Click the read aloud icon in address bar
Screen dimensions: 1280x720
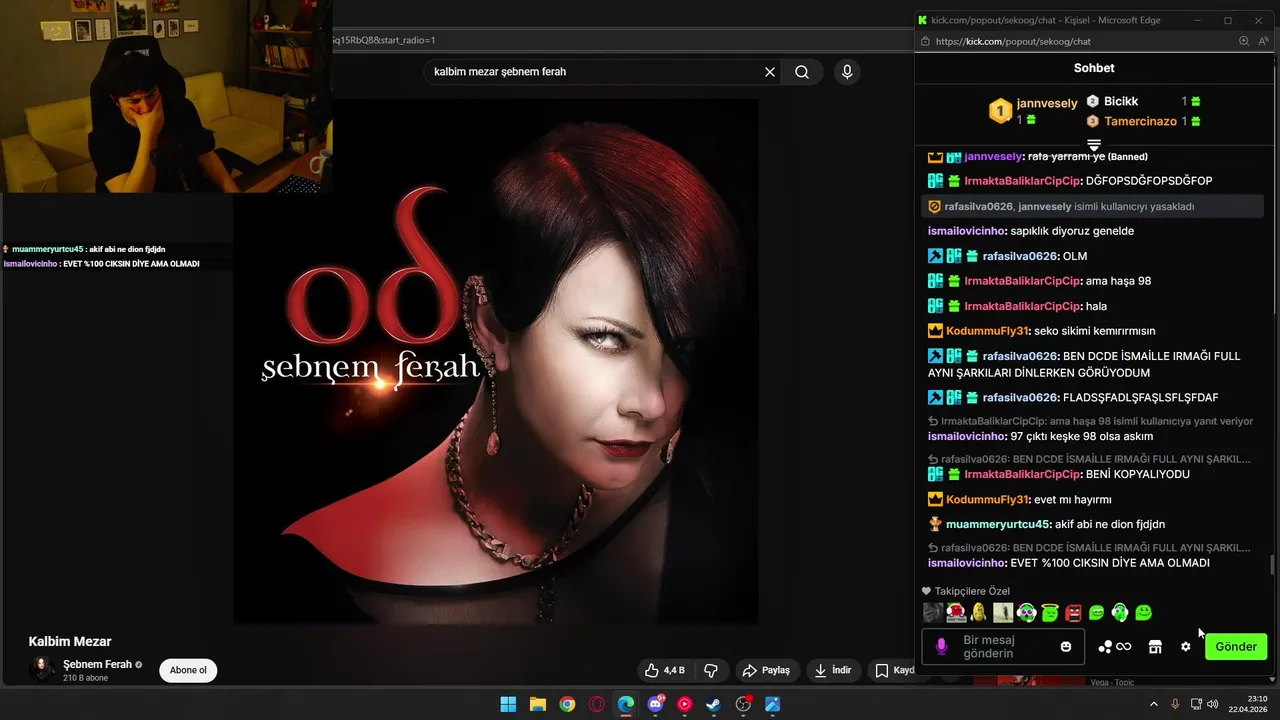[x=1265, y=41]
